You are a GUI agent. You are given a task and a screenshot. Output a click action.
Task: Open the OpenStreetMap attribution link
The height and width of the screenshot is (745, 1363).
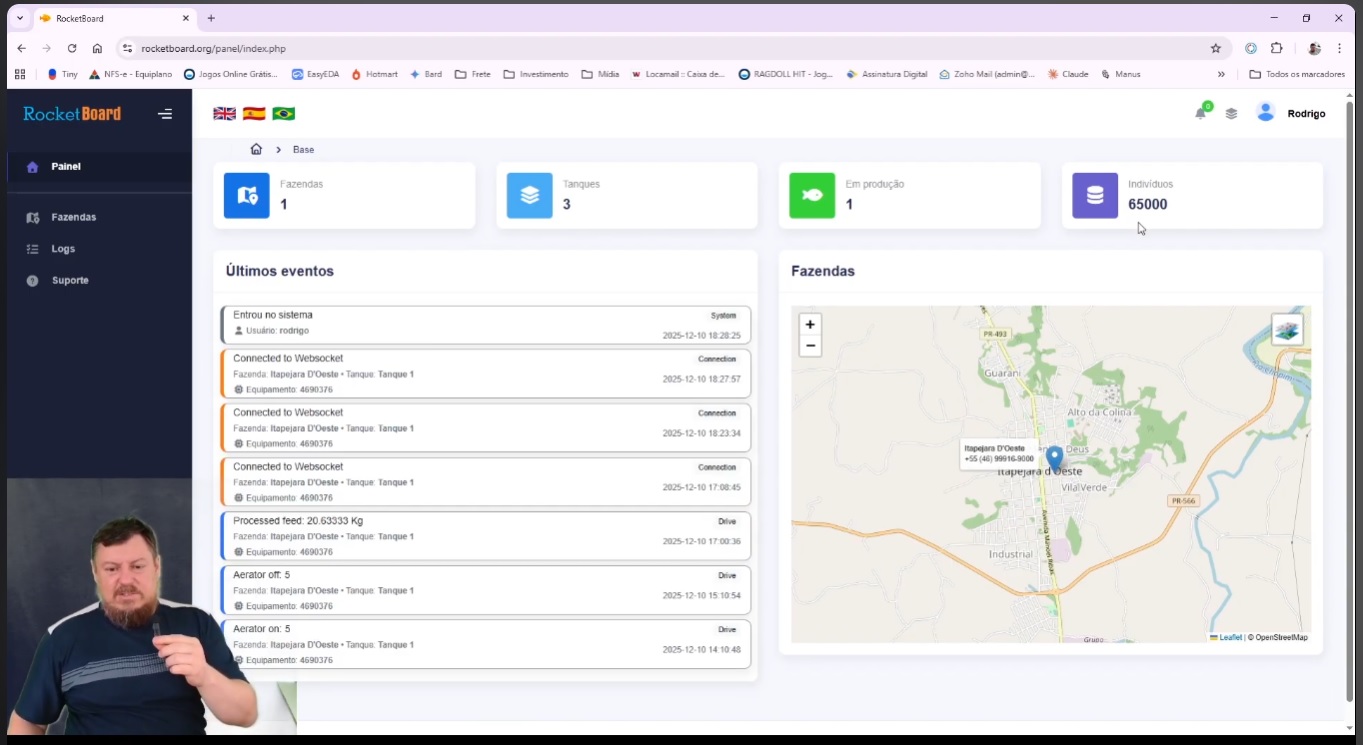click(x=1280, y=637)
